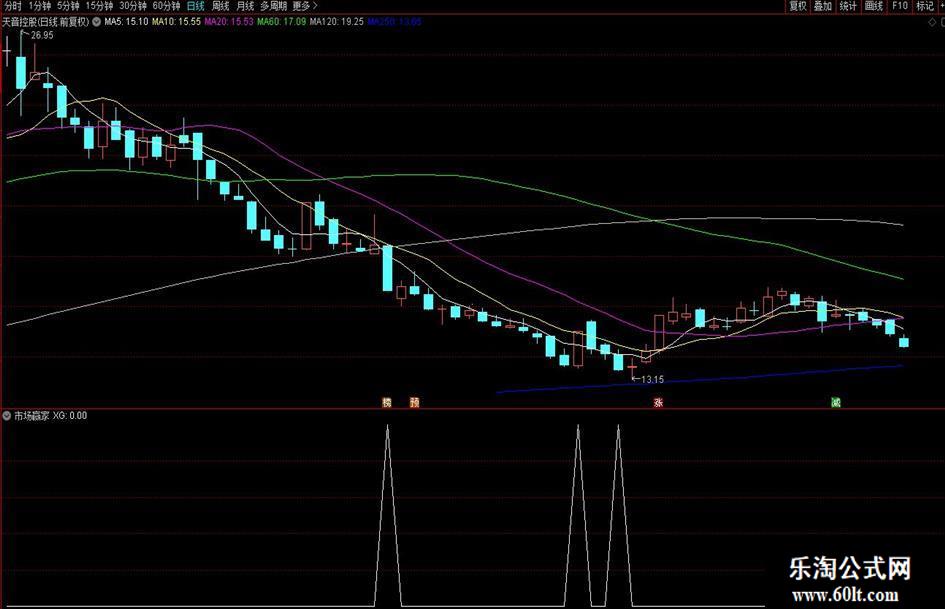Viewport: 945px width, 609px height.
Task: Click the 标记 mark button
Action: click(925, 6)
